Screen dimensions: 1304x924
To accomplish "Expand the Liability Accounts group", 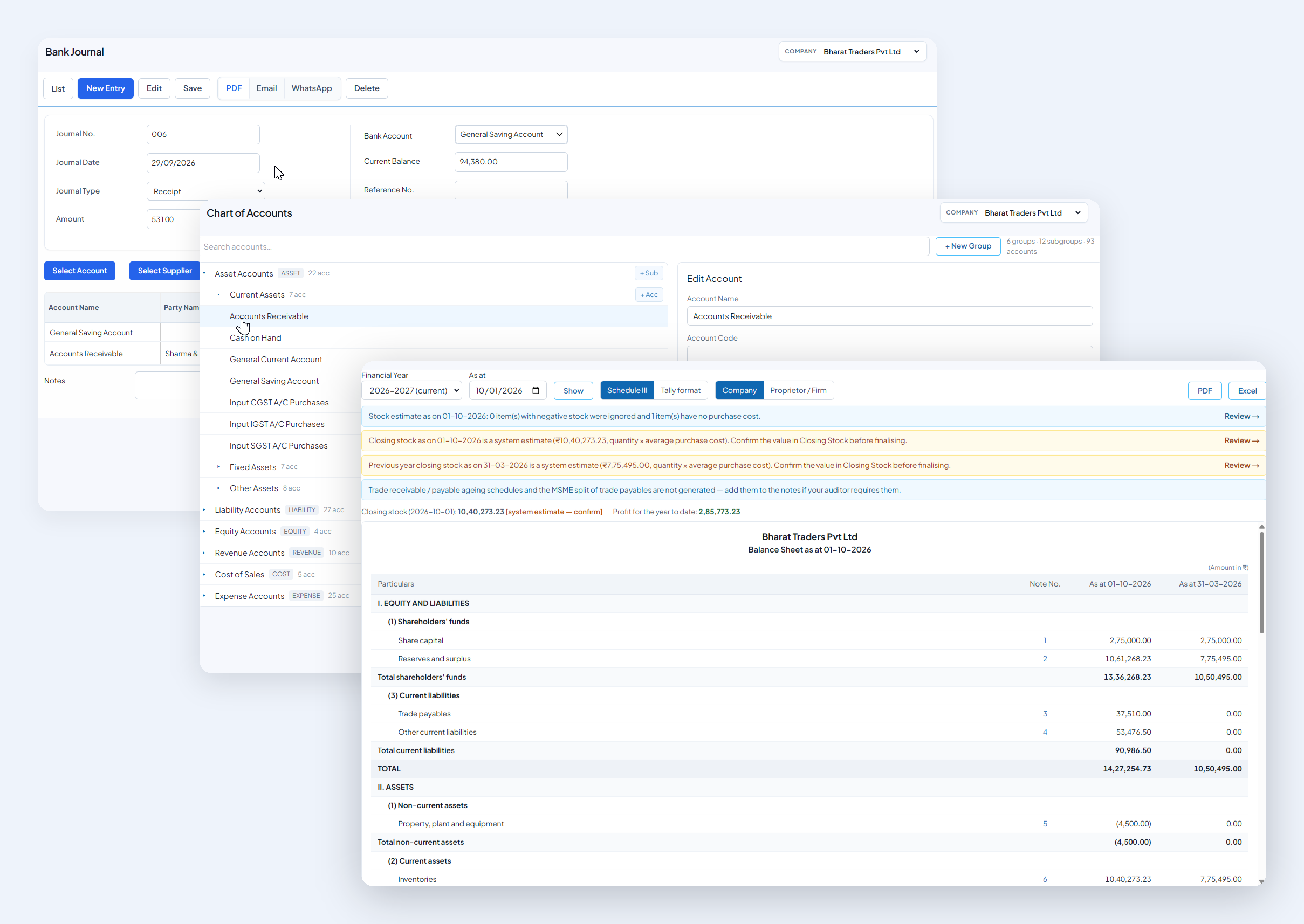I will pyautogui.click(x=204, y=510).
